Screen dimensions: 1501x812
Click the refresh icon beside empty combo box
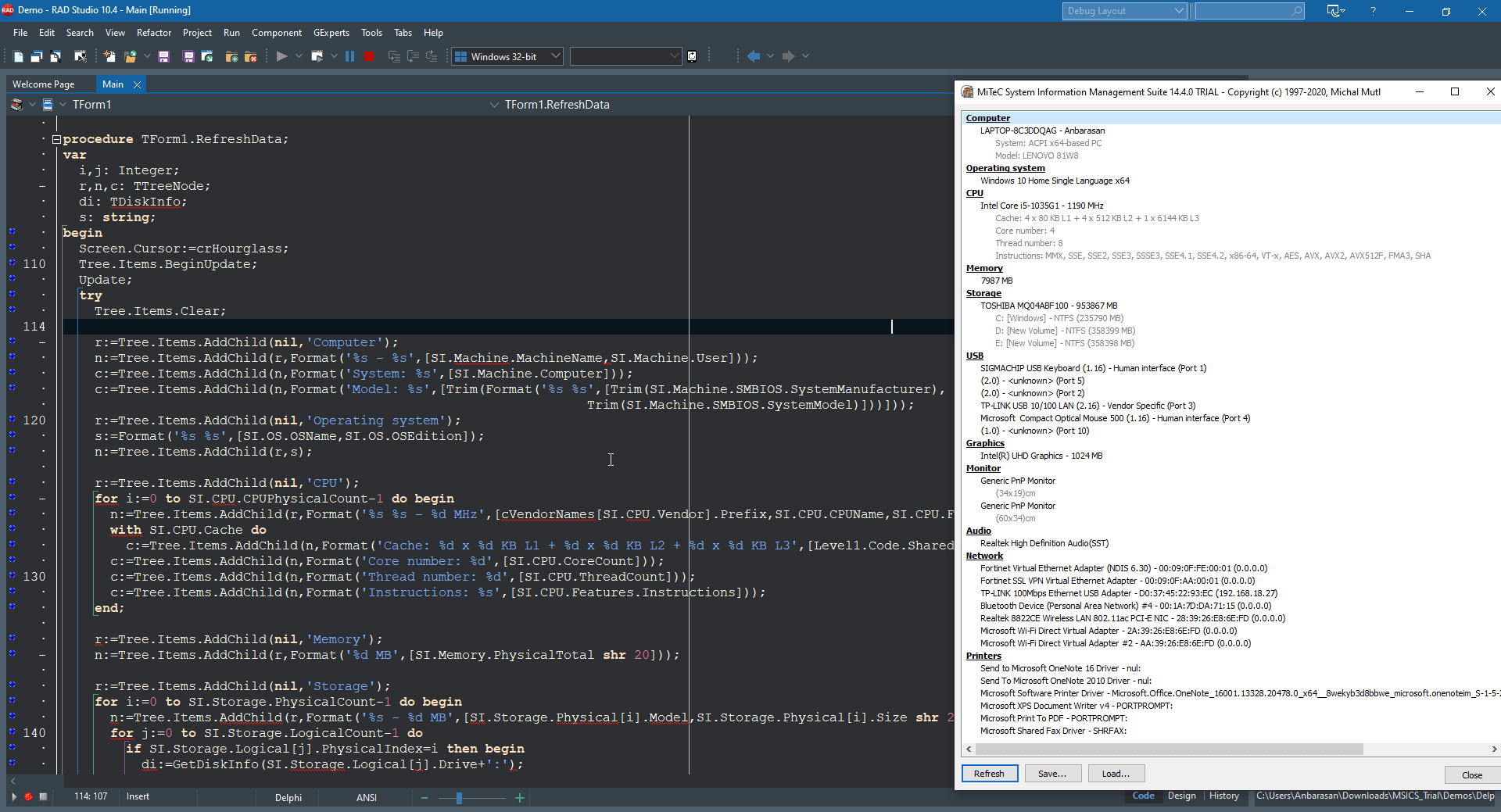(x=692, y=56)
